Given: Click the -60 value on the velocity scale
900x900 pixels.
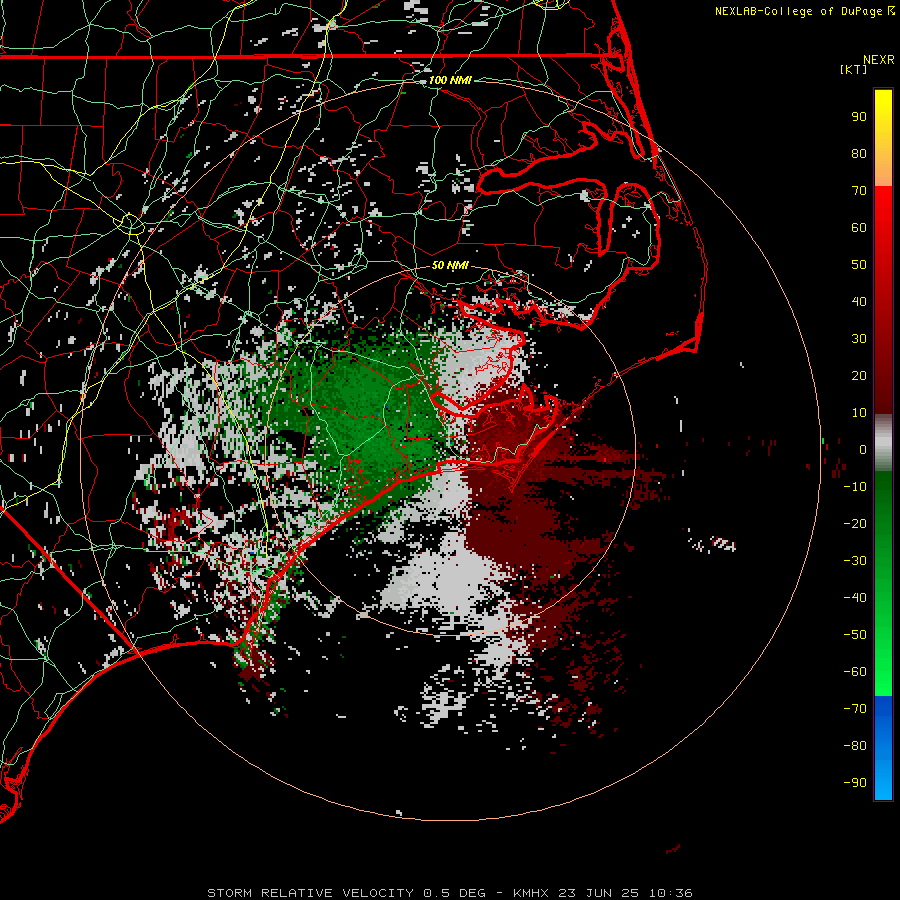Looking at the screenshot, I should coord(855,672).
